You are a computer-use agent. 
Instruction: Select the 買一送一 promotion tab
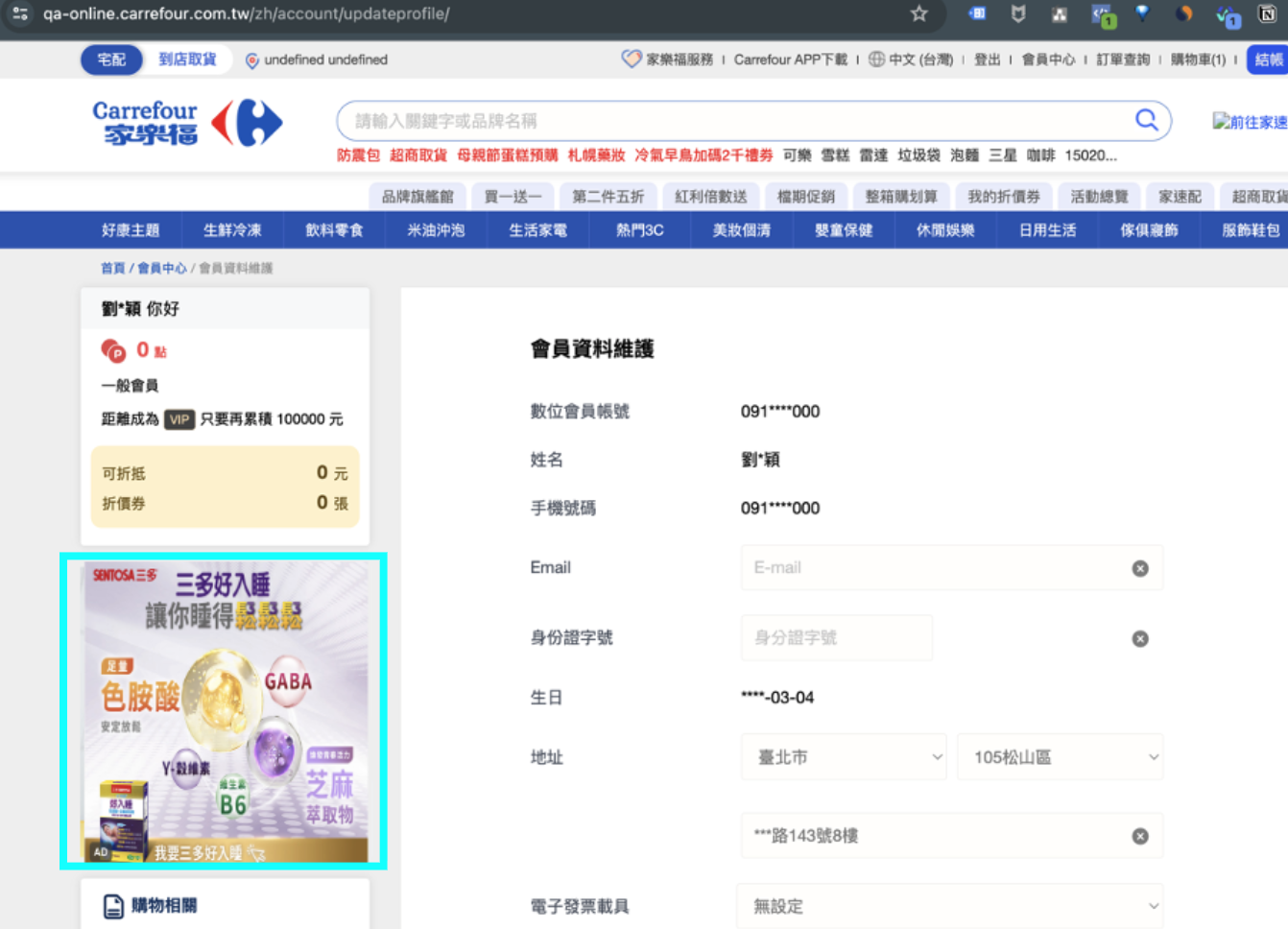[x=513, y=197]
